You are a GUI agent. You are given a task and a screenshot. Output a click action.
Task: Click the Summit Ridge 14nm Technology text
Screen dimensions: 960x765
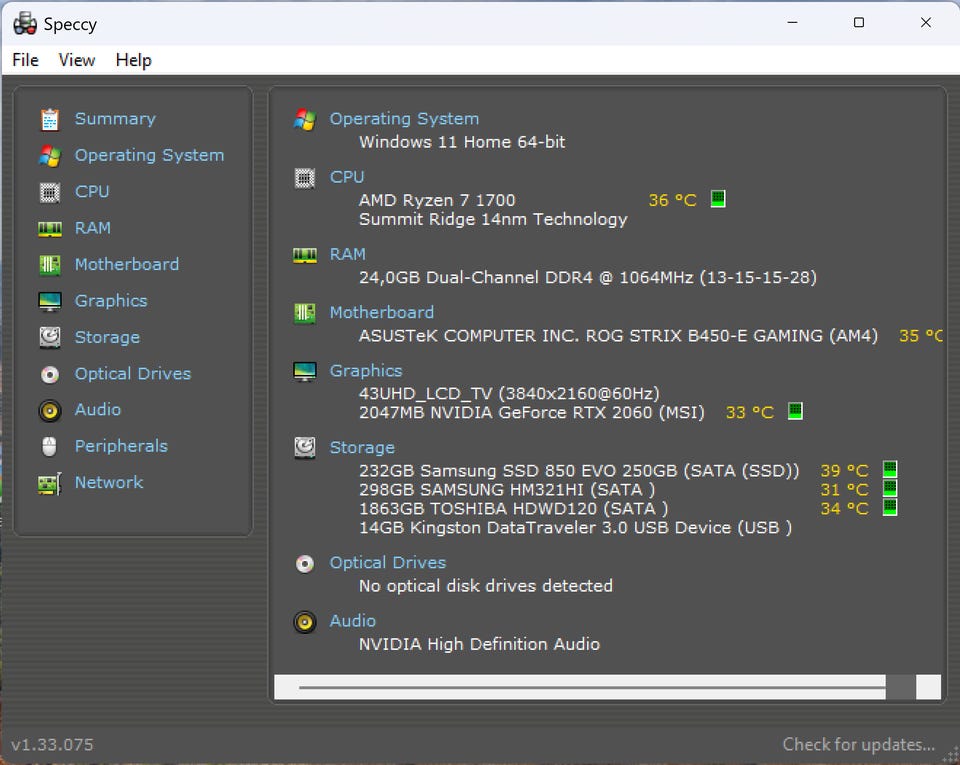tap(493, 219)
